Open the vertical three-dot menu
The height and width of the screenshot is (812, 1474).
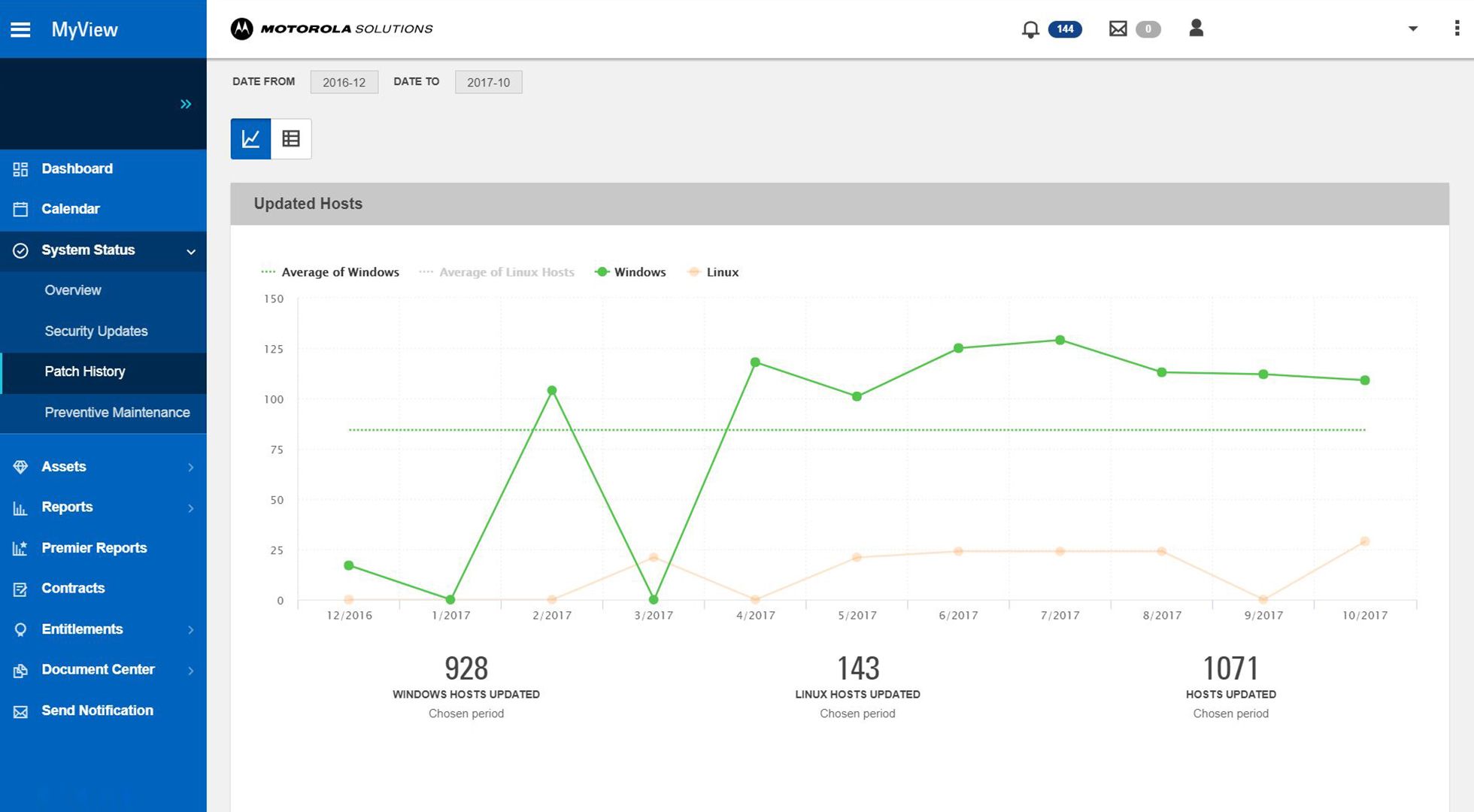[x=1457, y=29]
